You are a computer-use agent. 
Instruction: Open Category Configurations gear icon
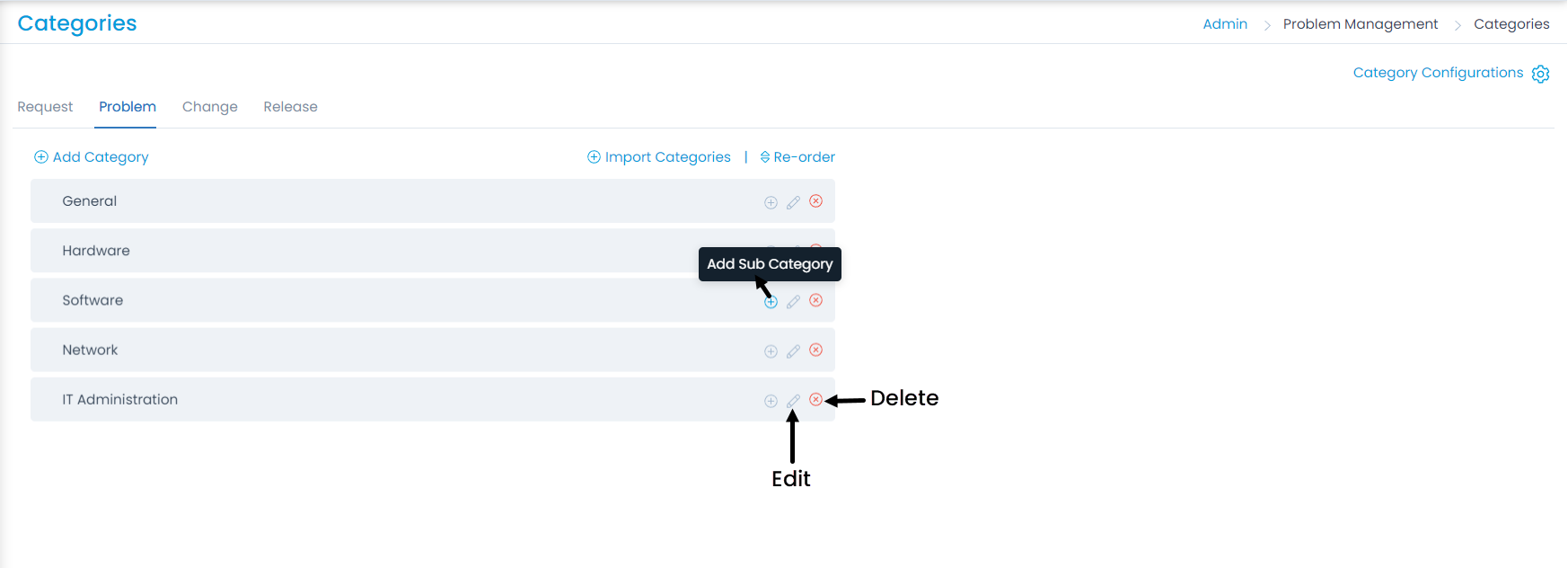coord(1540,74)
